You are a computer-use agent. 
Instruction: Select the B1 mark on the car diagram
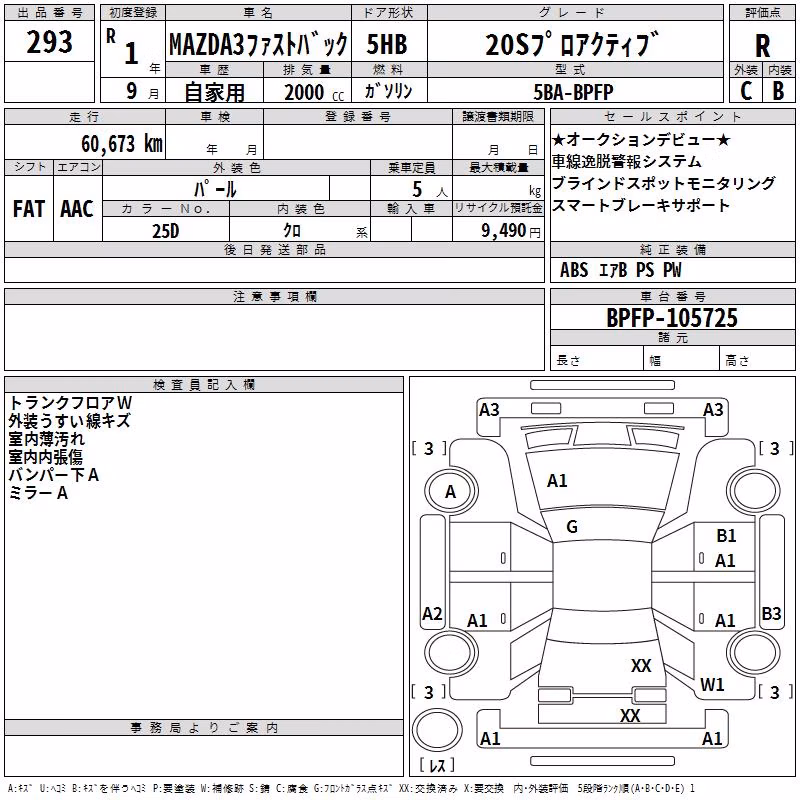[x=726, y=536]
